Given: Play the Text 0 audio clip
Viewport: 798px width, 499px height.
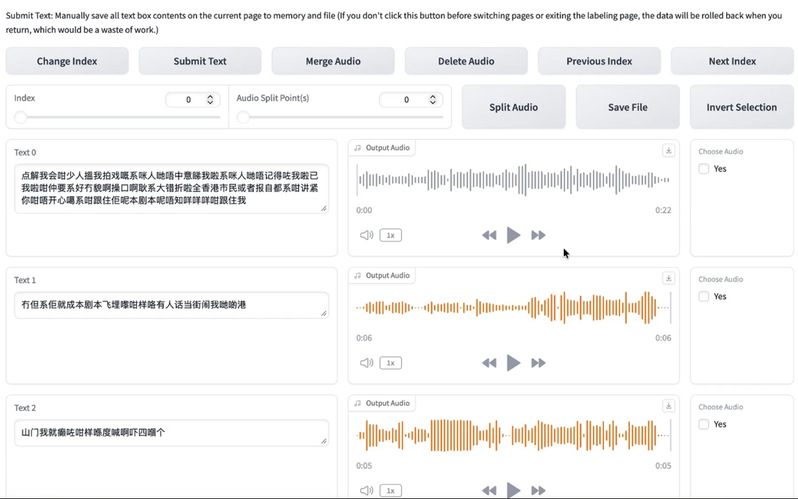Looking at the screenshot, I should click(x=513, y=235).
